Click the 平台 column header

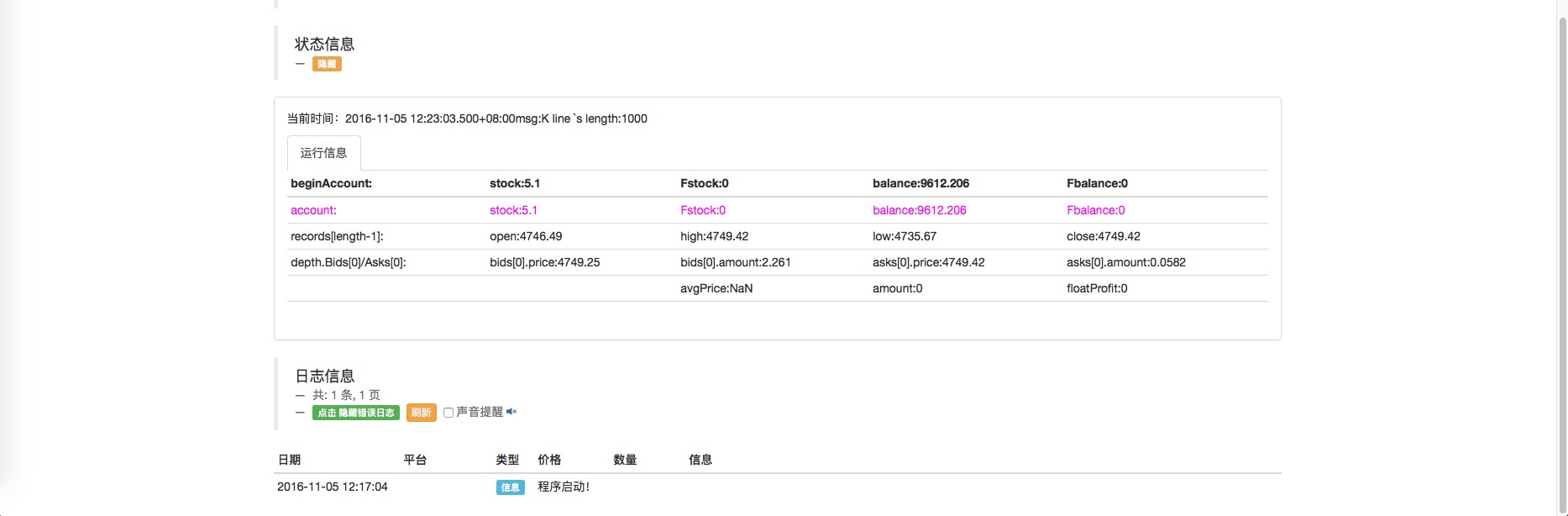tap(415, 460)
